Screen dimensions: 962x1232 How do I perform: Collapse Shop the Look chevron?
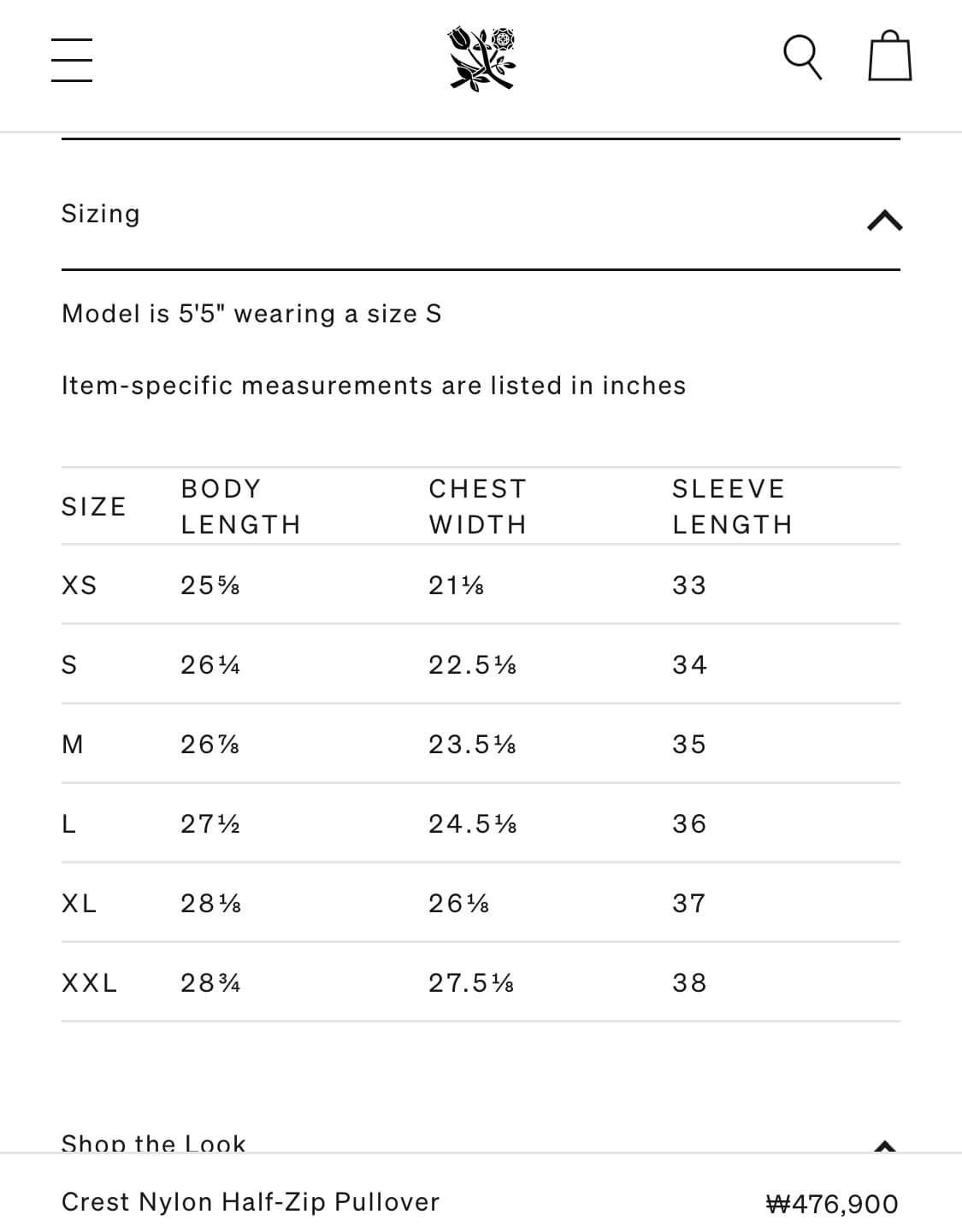[x=885, y=1146]
